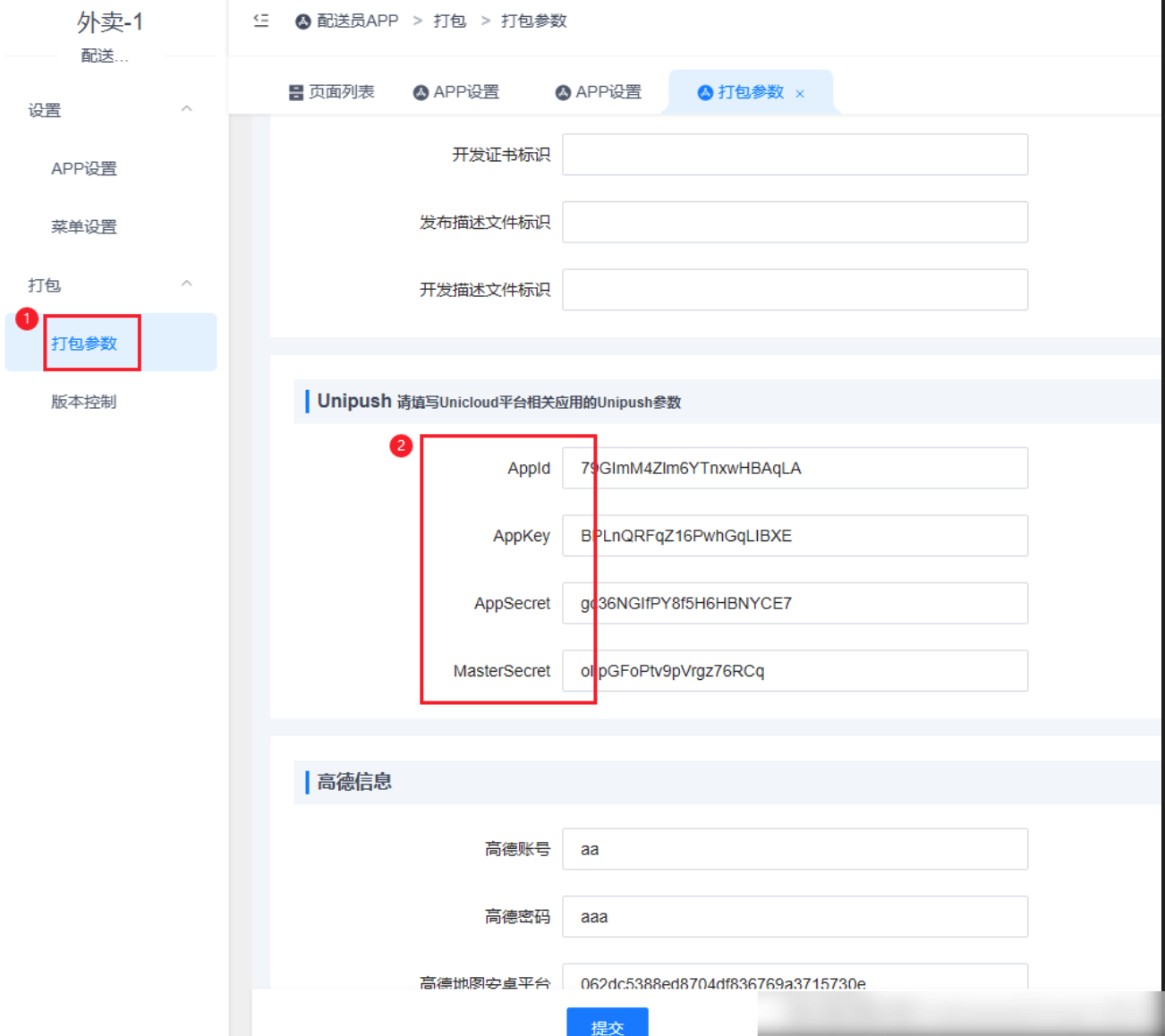
Task: Click the red badge 2 marker near AppId
Action: click(400, 444)
